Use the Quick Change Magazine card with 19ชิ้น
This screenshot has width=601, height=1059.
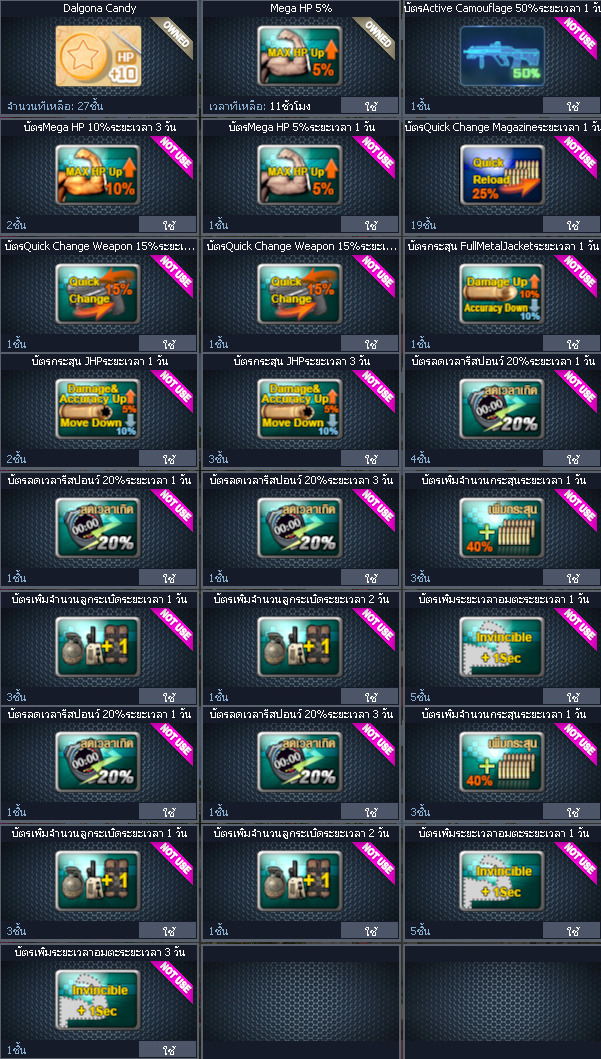571,224
